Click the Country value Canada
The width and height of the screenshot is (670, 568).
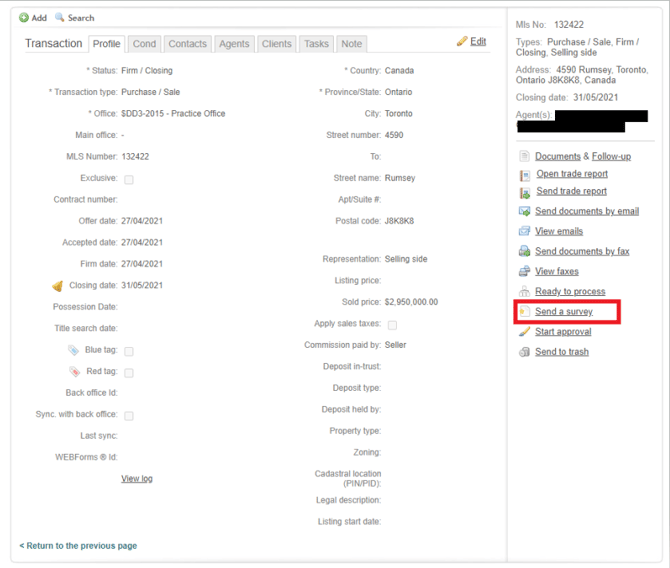(x=399, y=71)
